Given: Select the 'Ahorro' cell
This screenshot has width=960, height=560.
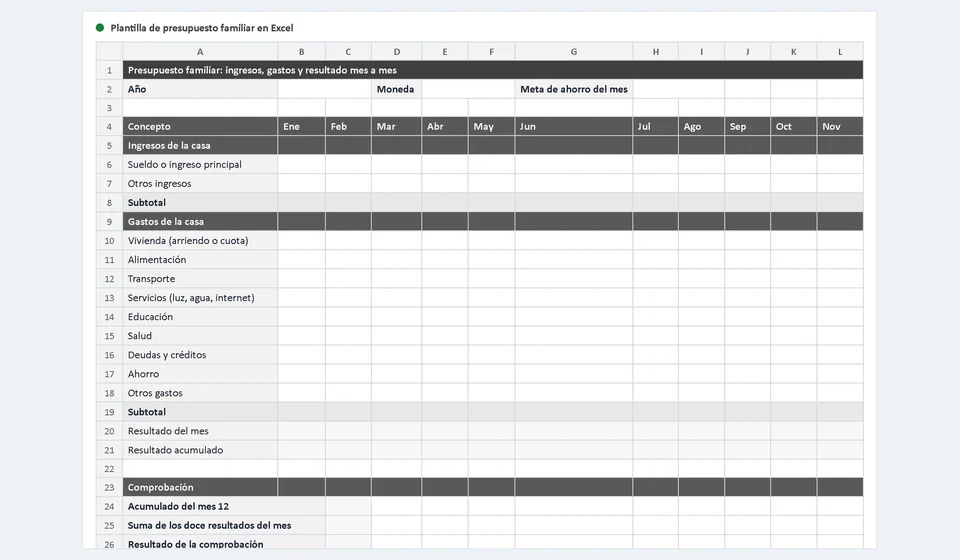Looking at the screenshot, I should pyautogui.click(x=200, y=374).
